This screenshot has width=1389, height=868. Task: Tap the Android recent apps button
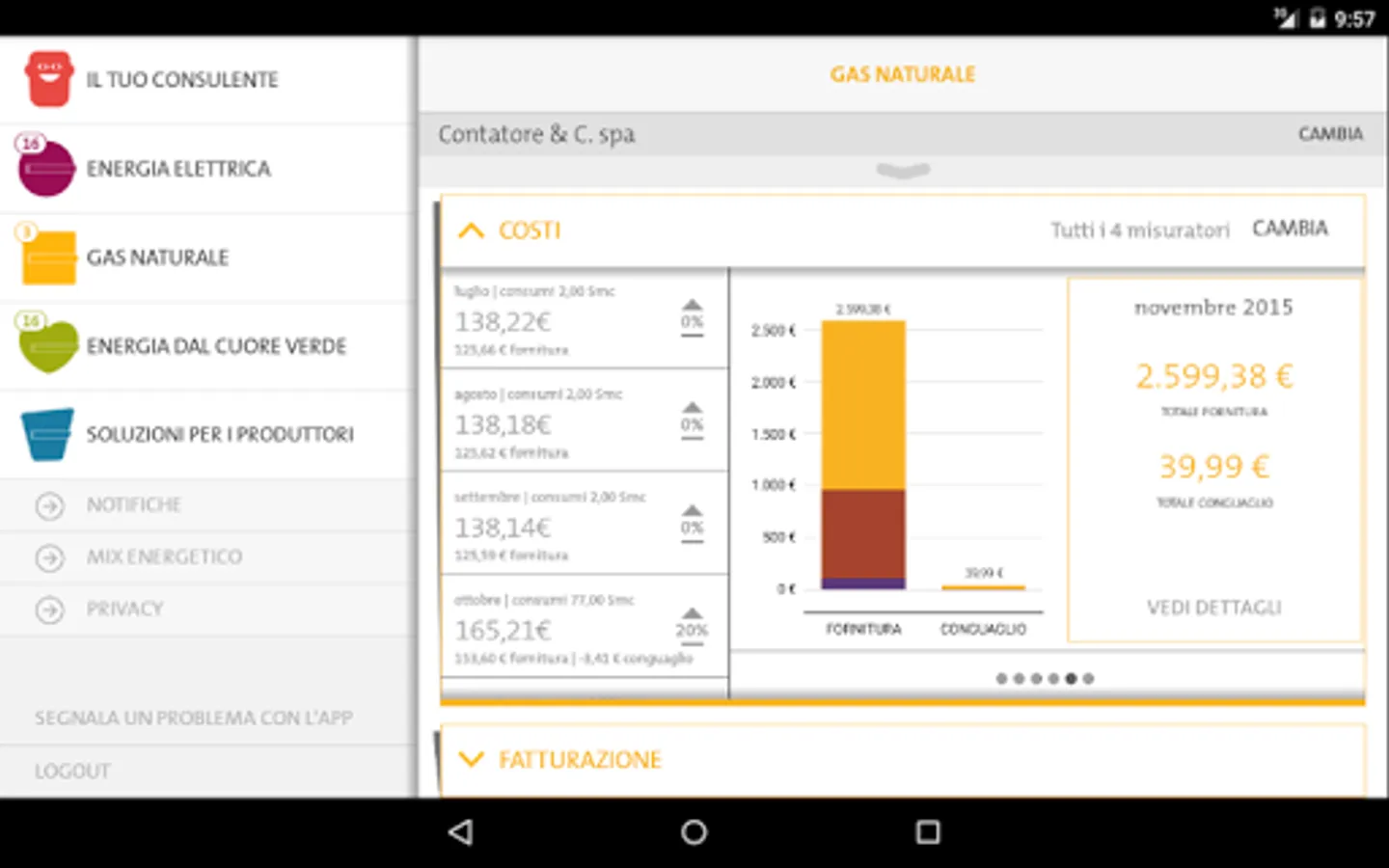(x=928, y=832)
